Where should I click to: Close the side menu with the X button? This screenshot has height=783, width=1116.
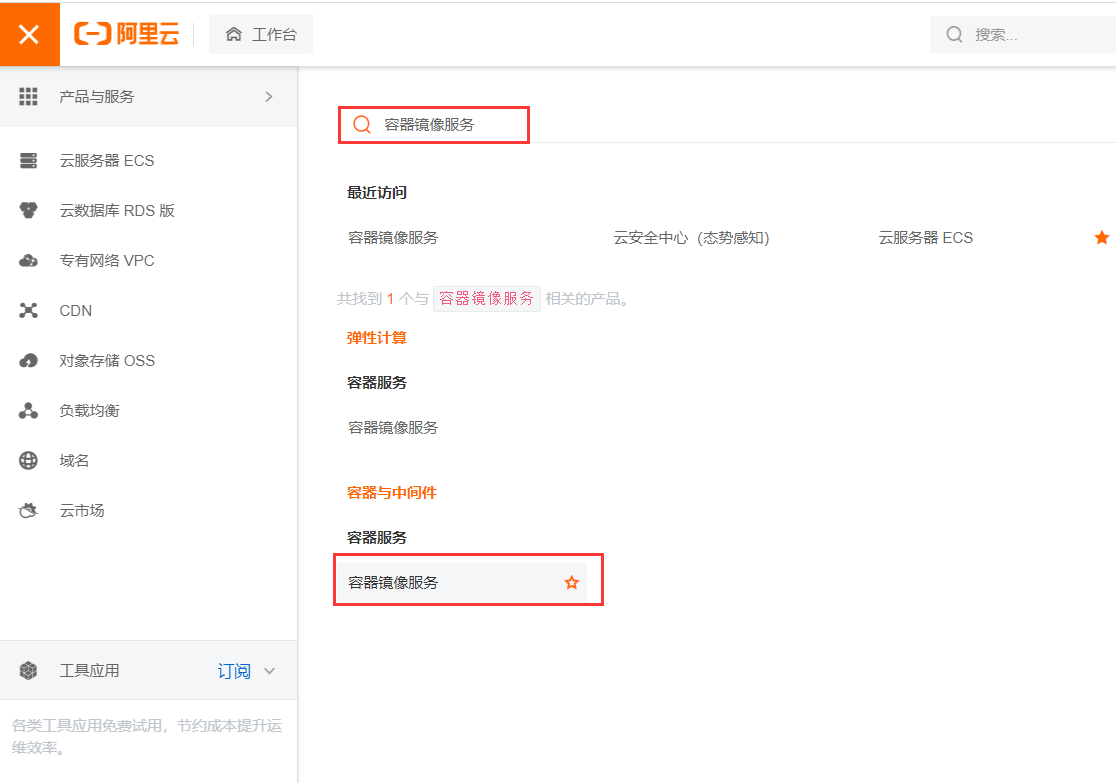point(29,34)
